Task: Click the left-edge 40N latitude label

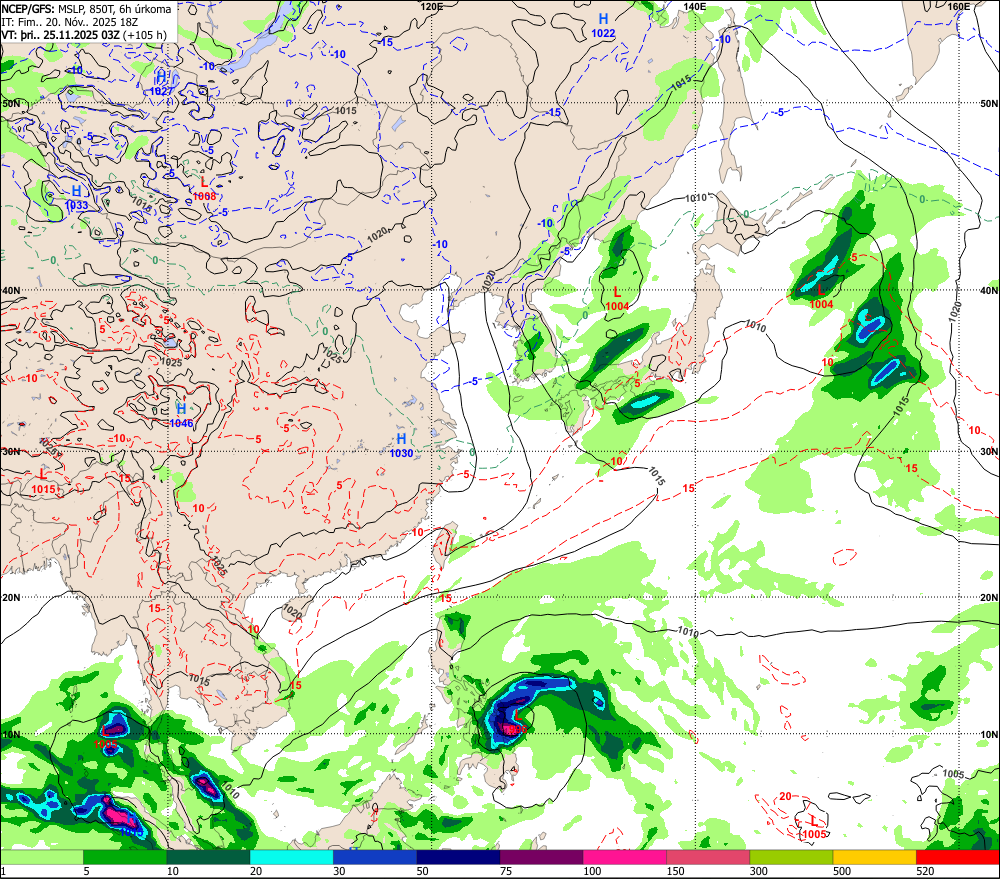Action: coord(11,290)
